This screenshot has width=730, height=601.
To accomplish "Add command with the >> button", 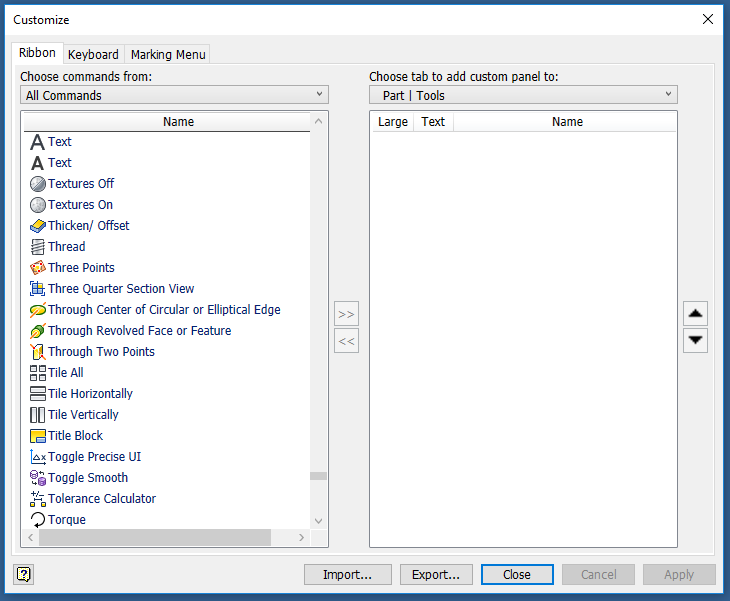I will pos(346,314).
